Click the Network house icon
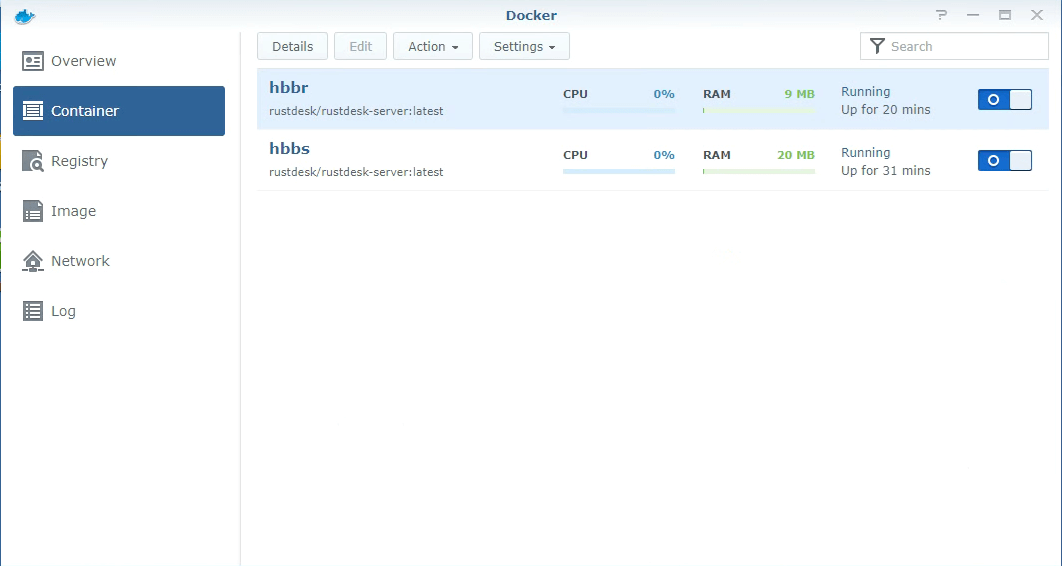This screenshot has height=566, width=1062. coord(33,261)
